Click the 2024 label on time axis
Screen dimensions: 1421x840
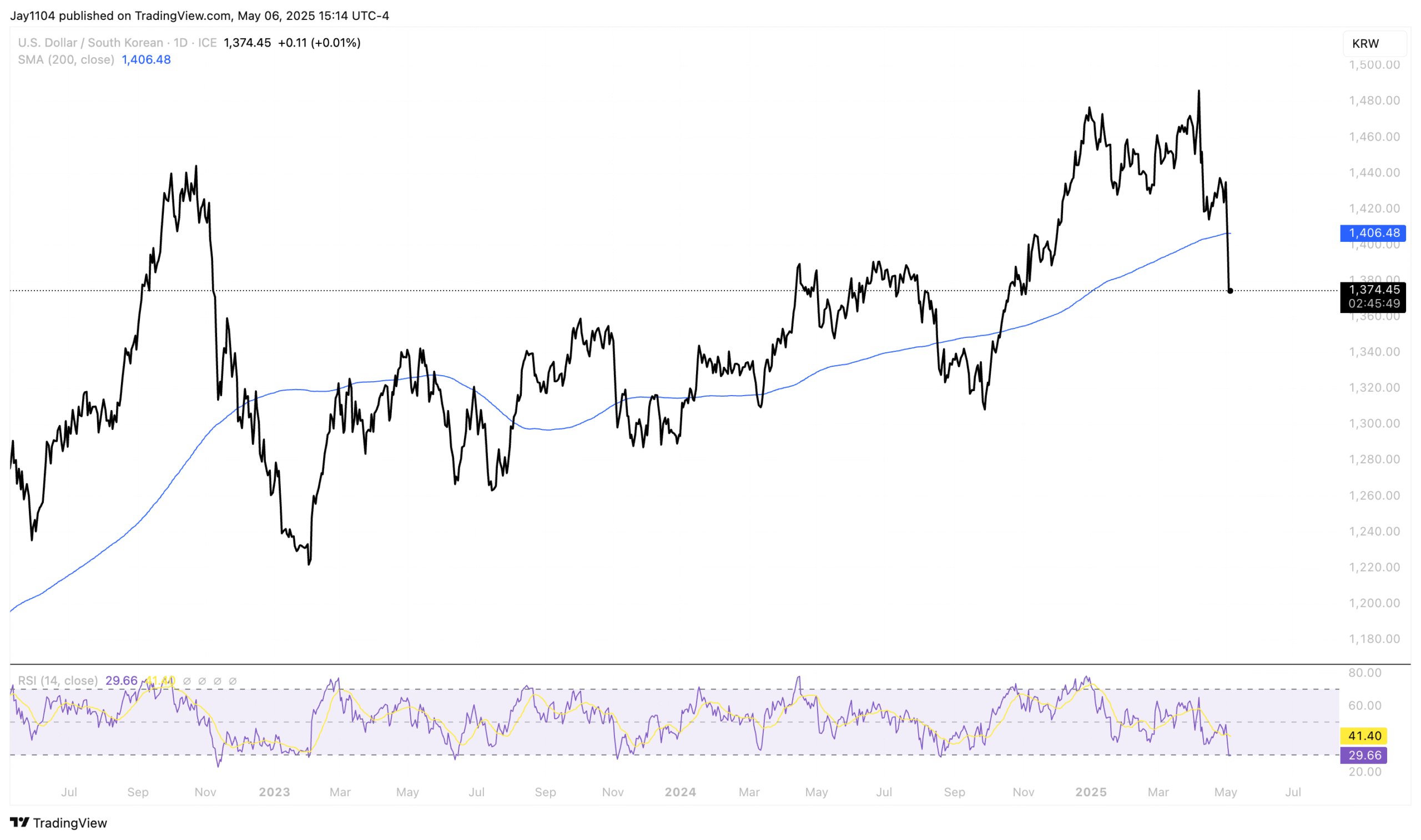pos(680,792)
